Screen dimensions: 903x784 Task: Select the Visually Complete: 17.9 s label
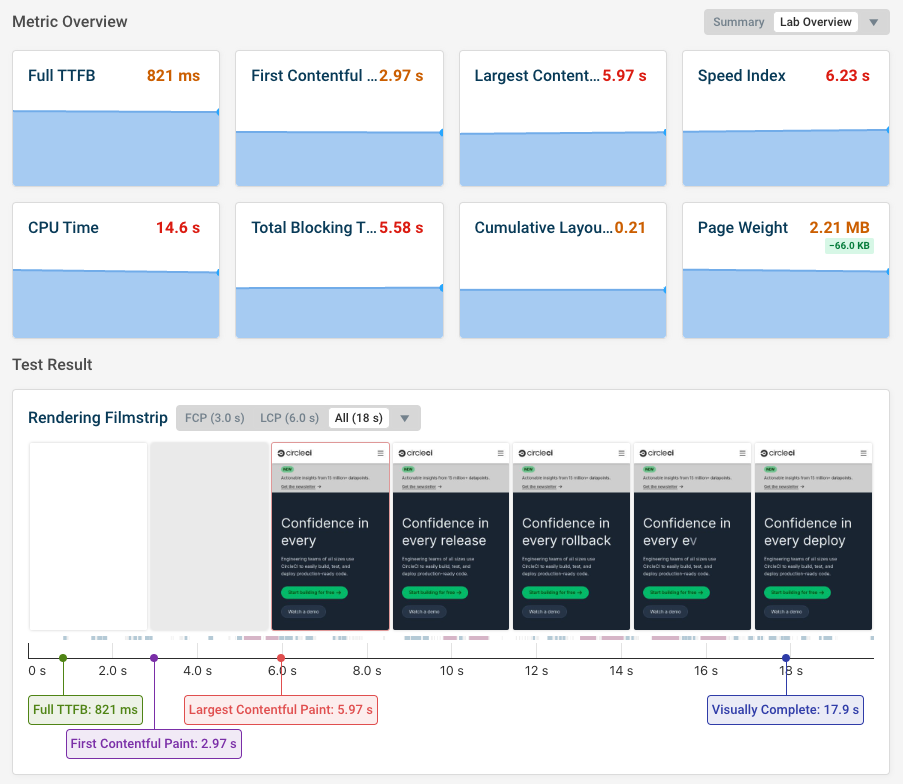785,710
